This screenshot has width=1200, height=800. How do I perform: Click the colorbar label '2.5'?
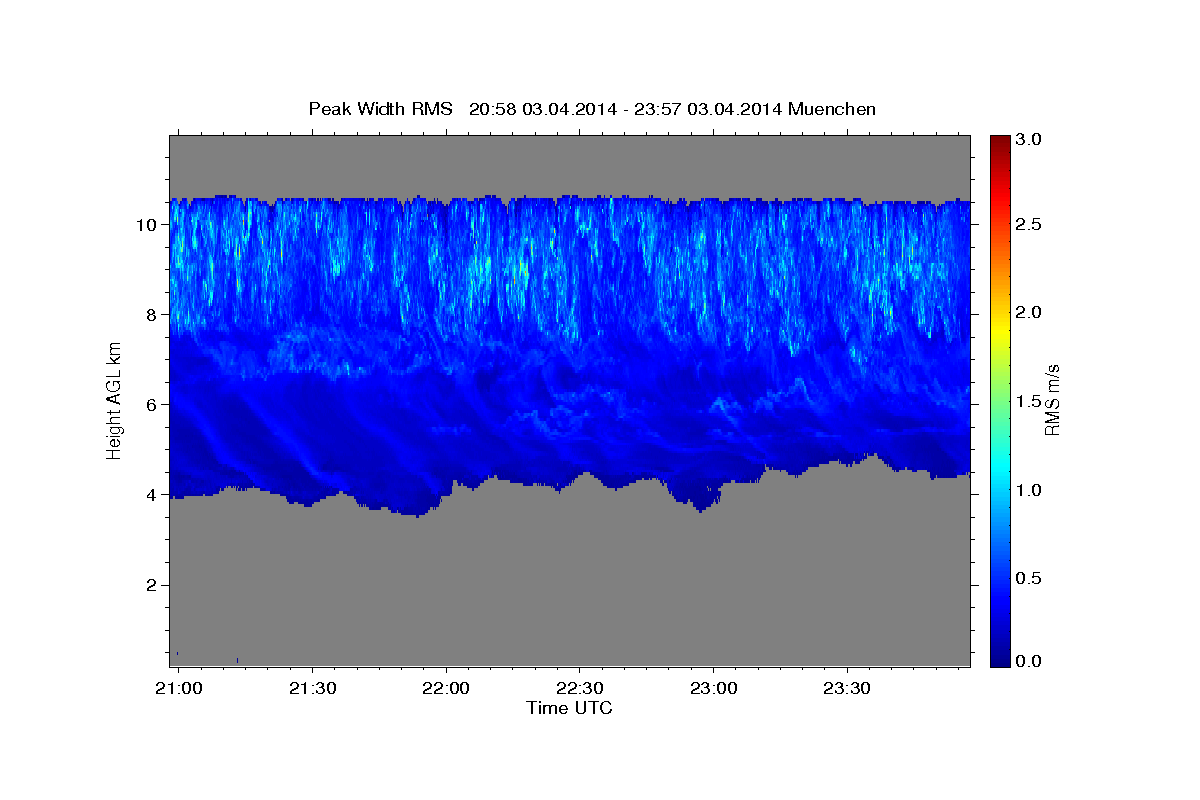click(1029, 224)
